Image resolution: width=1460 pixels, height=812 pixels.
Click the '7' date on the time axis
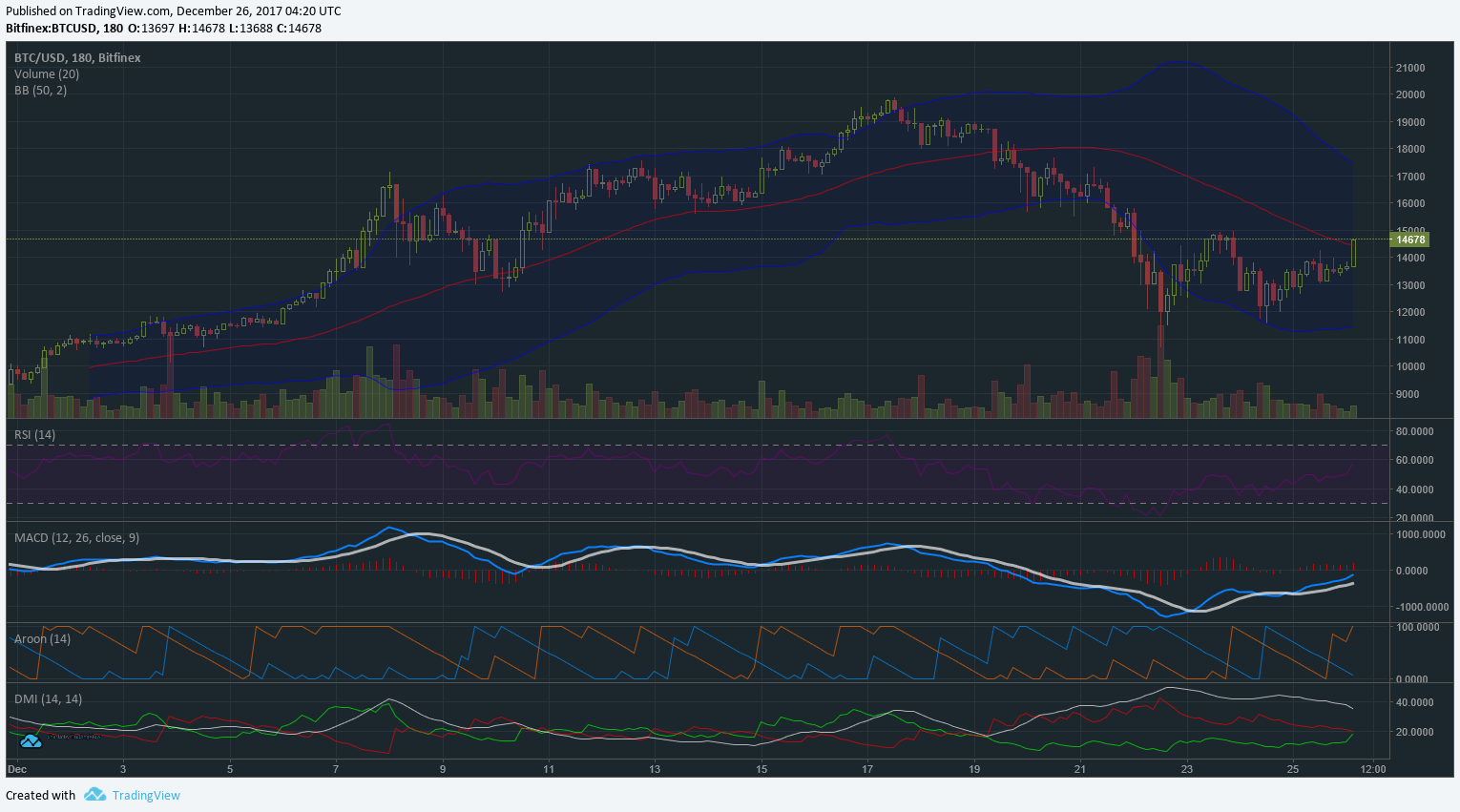pyautogui.click(x=336, y=769)
